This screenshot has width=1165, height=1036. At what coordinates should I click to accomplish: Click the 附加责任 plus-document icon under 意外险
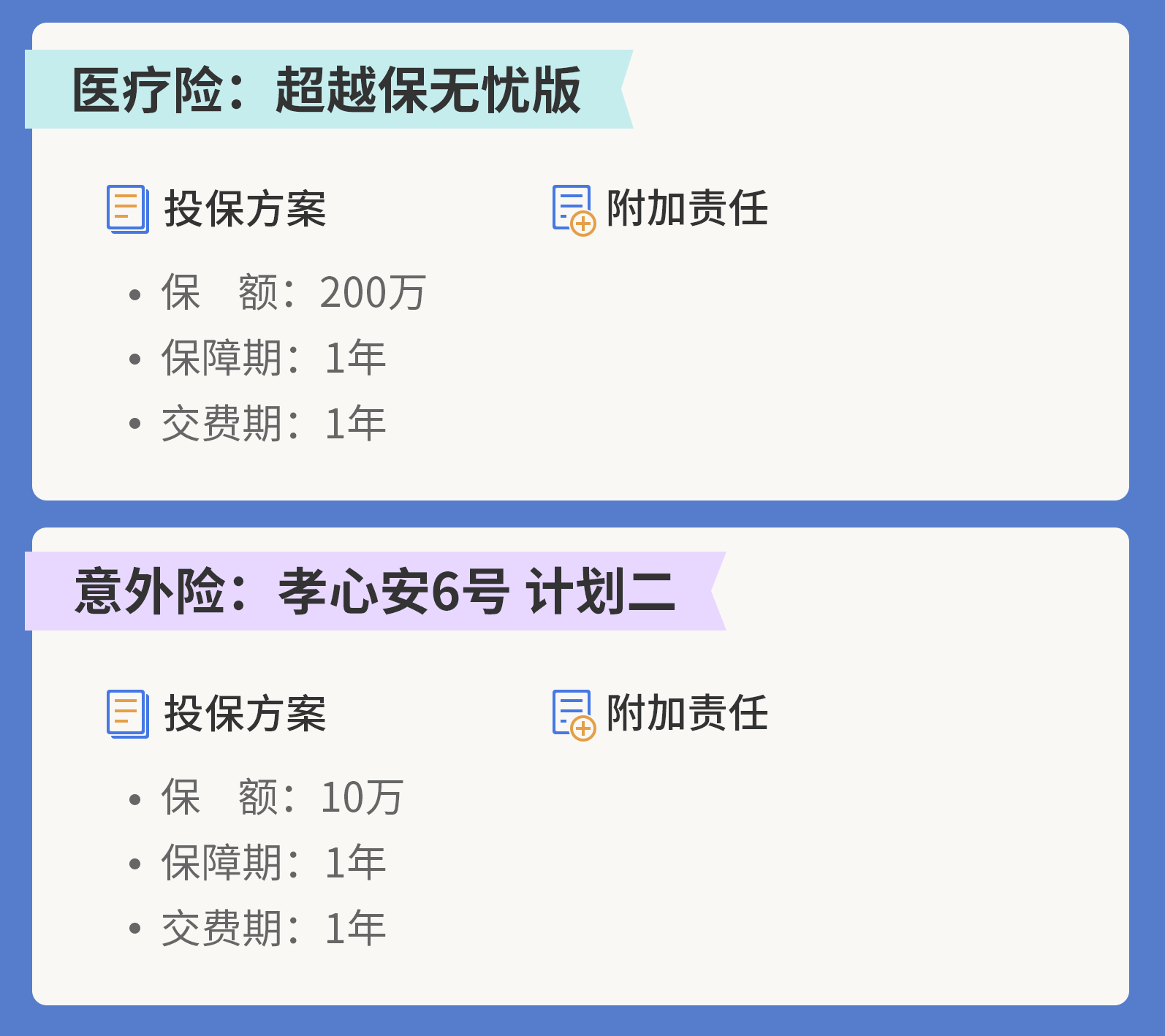click(x=574, y=715)
